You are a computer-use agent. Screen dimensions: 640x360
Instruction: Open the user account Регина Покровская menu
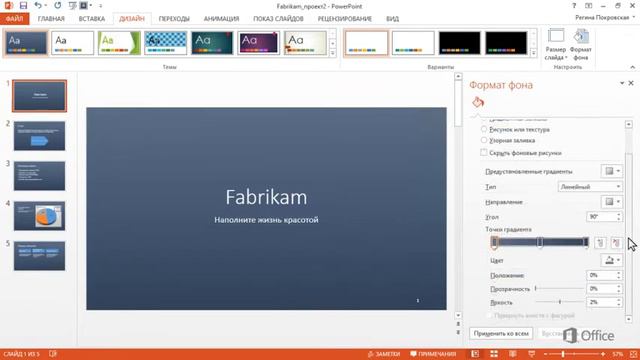tap(605, 18)
